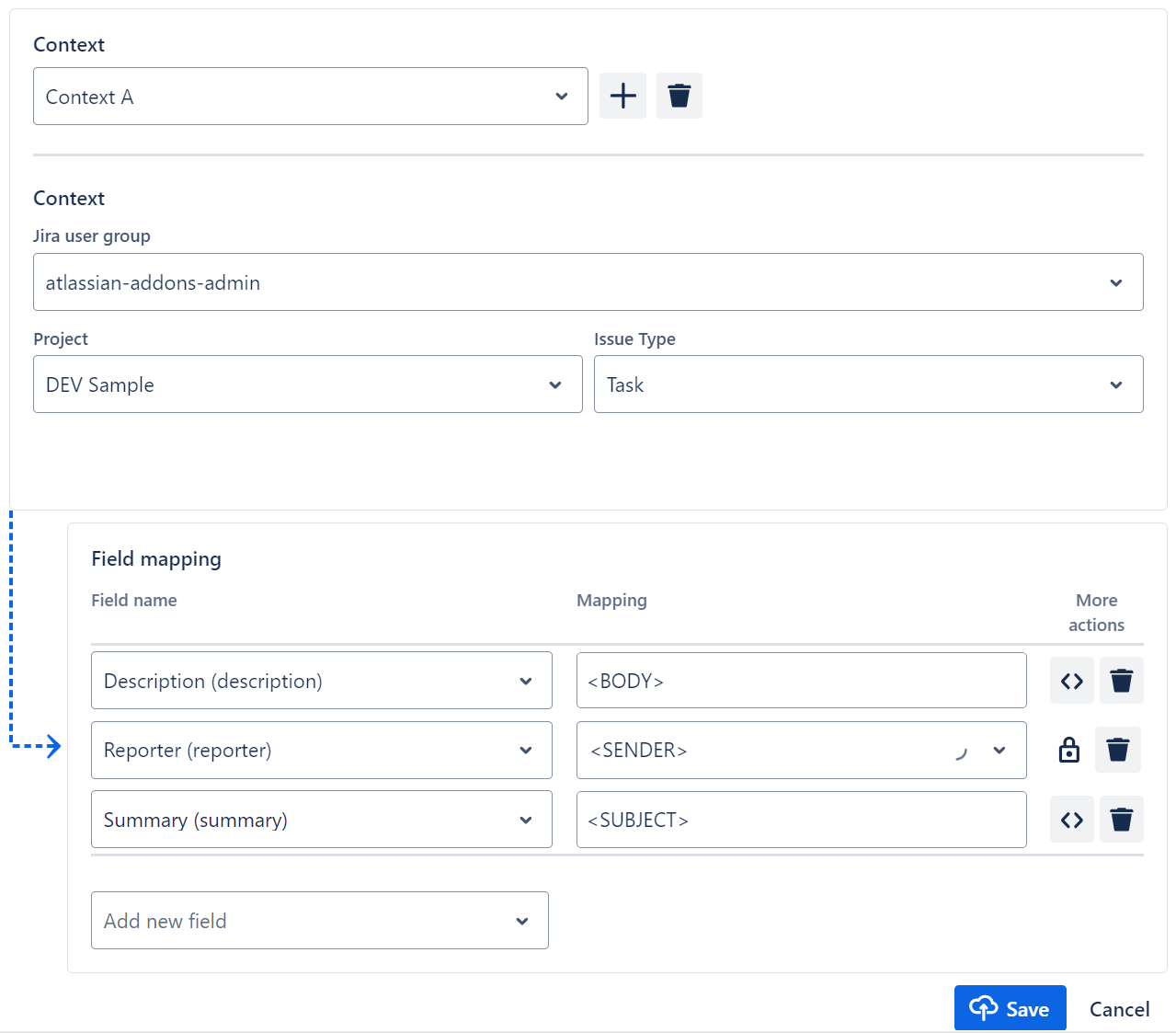Expand the Jira user group dropdown
The height and width of the screenshot is (1033, 1176).
pos(588,282)
